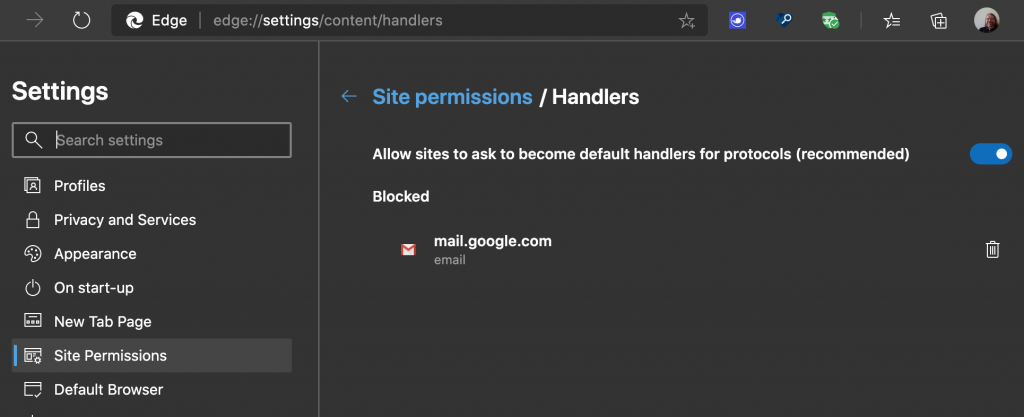Delete mail.google.com handler with trash icon
This screenshot has height=417, width=1024.
coord(992,250)
